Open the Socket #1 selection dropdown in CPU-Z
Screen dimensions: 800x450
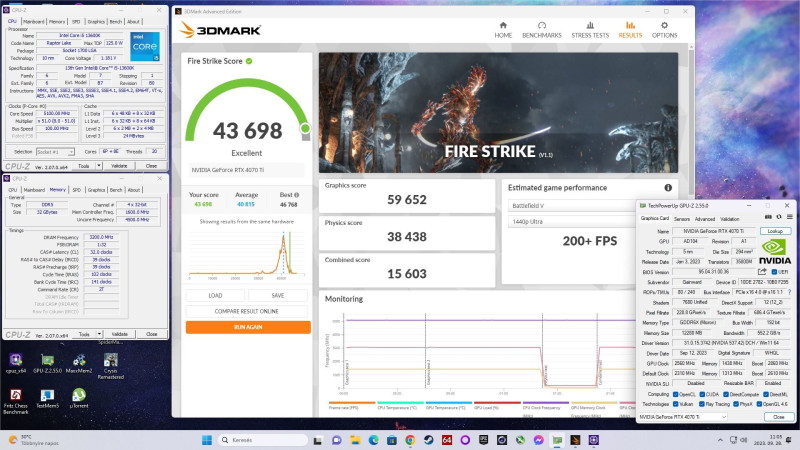56,152
